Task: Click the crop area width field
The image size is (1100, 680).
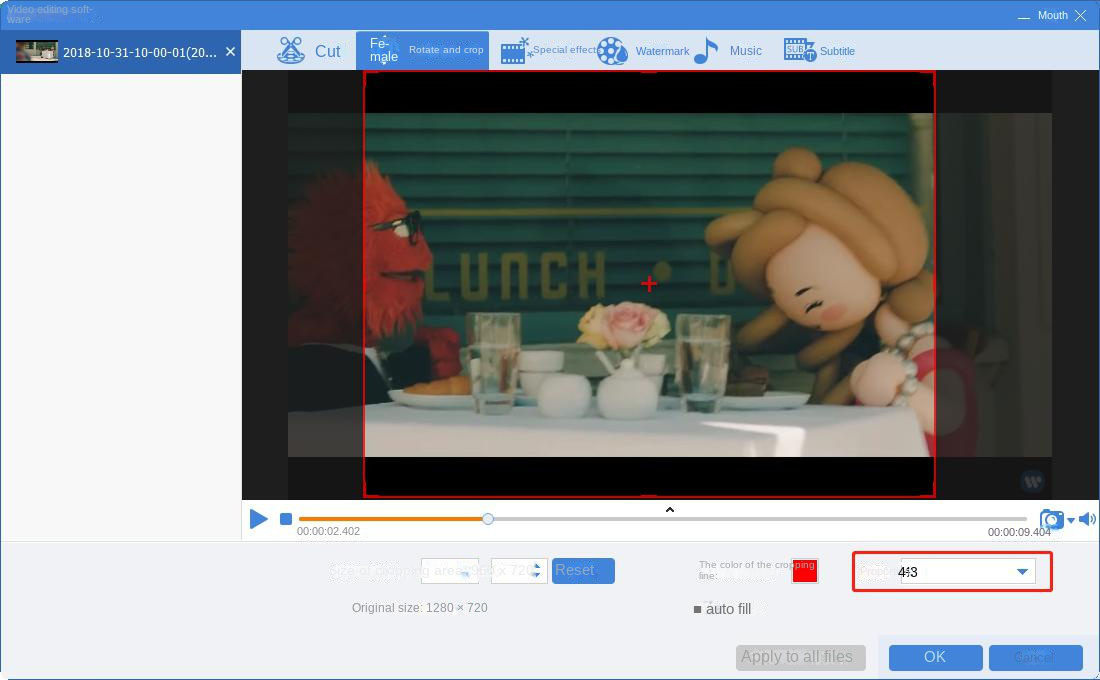Action: tap(449, 571)
